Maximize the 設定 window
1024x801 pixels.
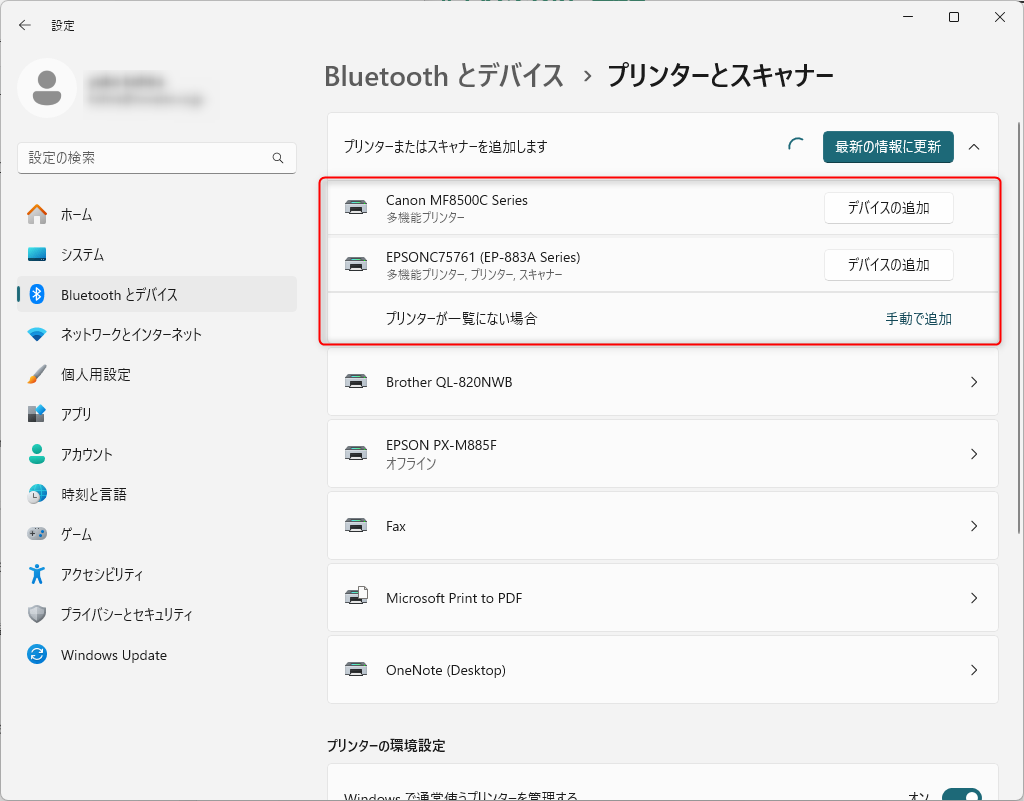coord(953,17)
